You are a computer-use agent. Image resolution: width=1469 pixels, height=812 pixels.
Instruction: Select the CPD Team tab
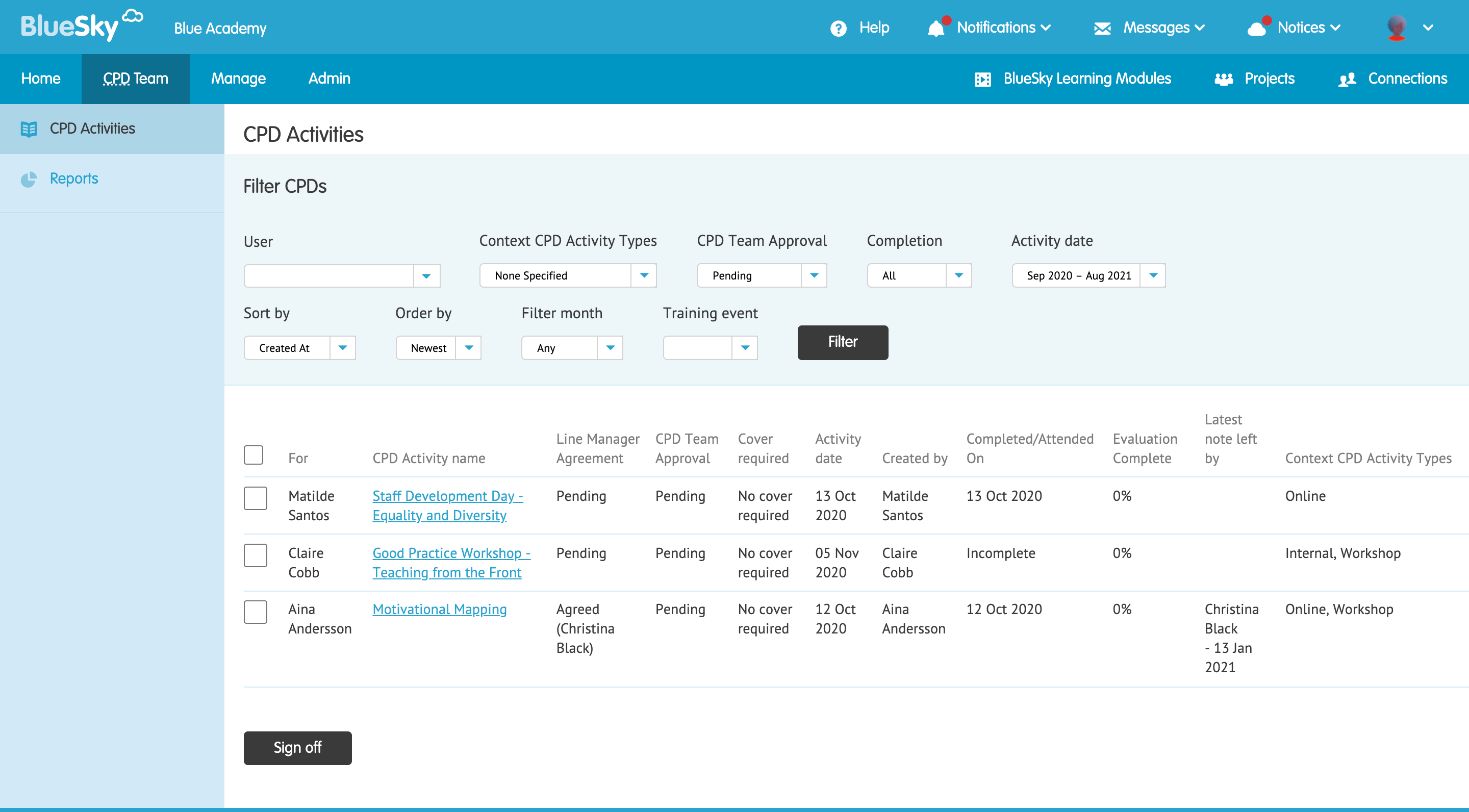(136, 79)
